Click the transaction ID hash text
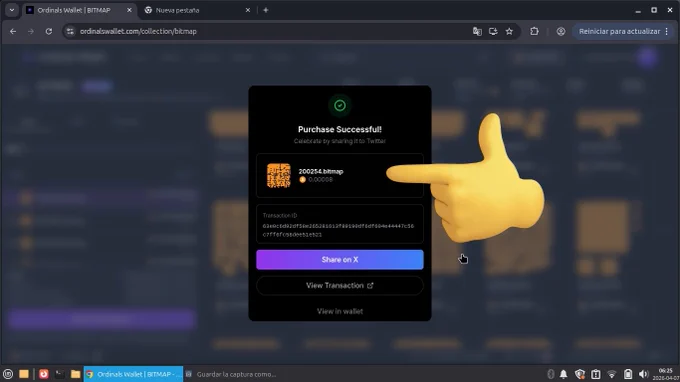 [338, 230]
